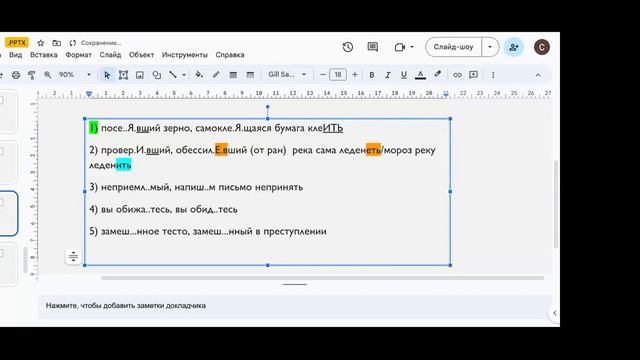Click the cyan highlighted "ить" text
This screenshot has width=640, height=360.
coord(123,165)
